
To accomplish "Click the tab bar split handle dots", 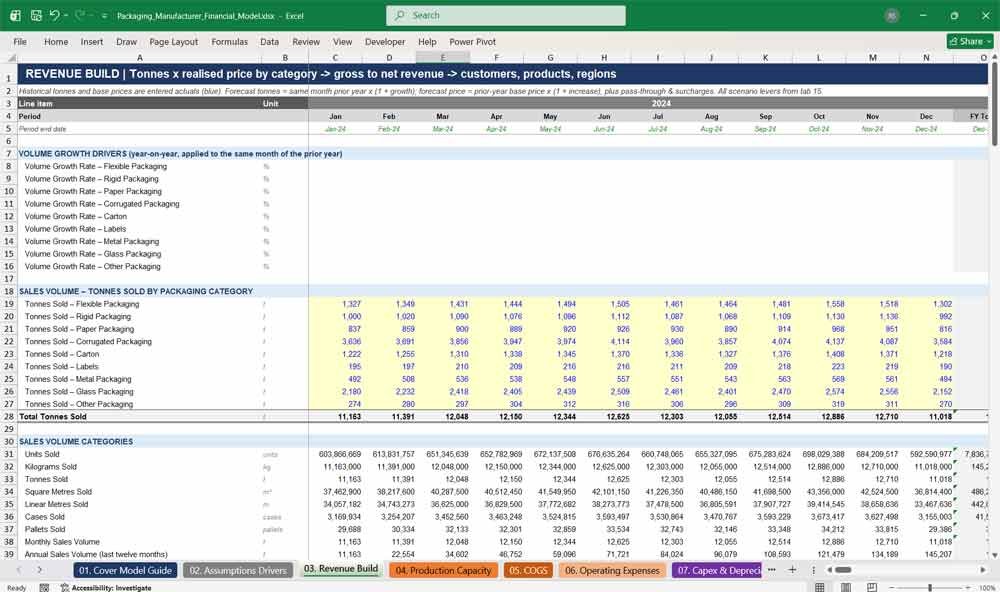I will coord(814,570).
